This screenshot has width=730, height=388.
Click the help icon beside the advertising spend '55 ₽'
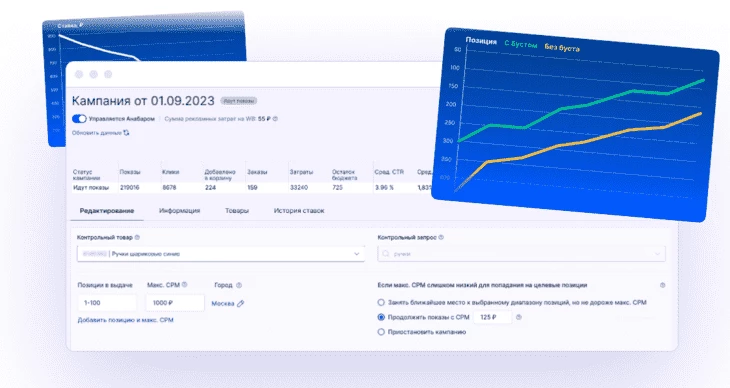point(275,119)
